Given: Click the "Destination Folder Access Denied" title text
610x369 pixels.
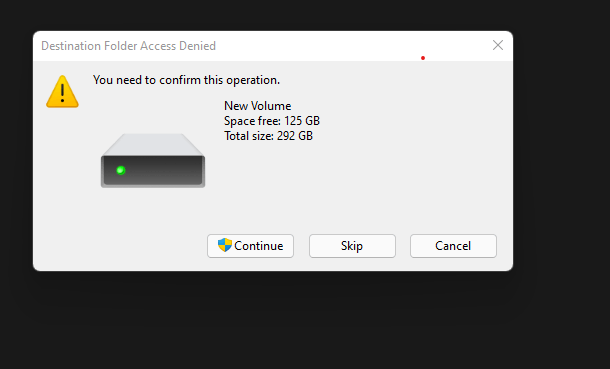Looking at the screenshot, I should point(128,46).
